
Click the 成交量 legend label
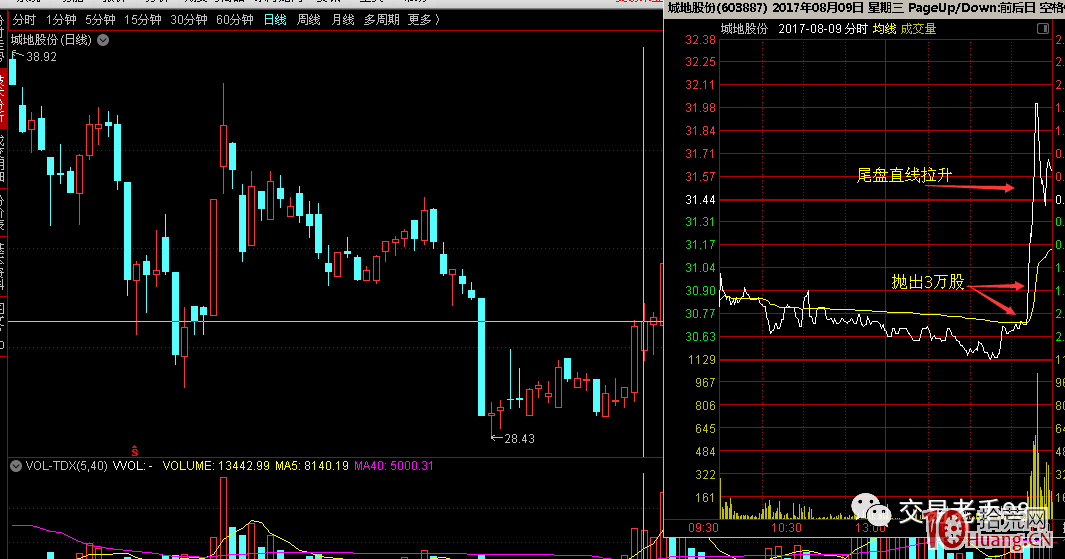click(x=918, y=29)
